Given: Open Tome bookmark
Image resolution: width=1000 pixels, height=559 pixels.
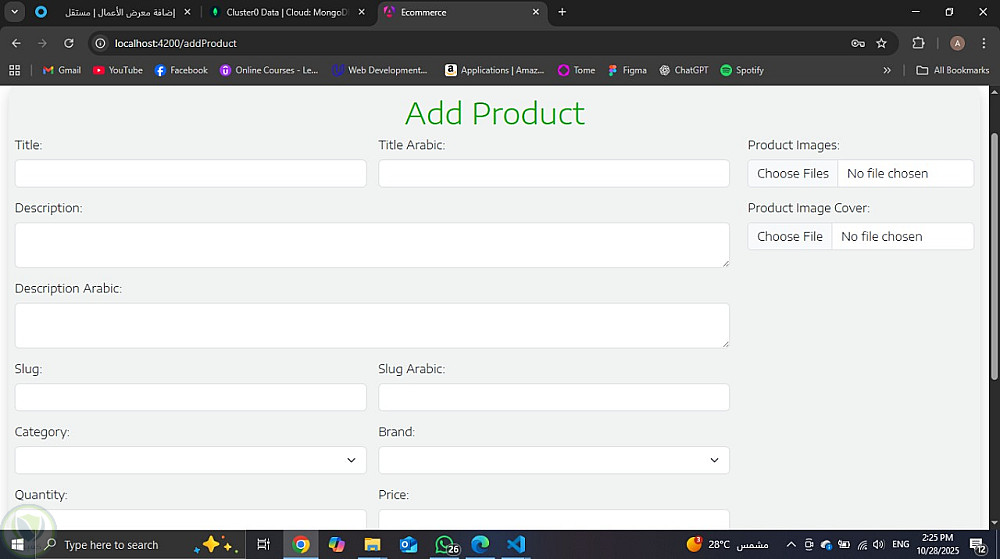Looking at the screenshot, I should coord(577,70).
